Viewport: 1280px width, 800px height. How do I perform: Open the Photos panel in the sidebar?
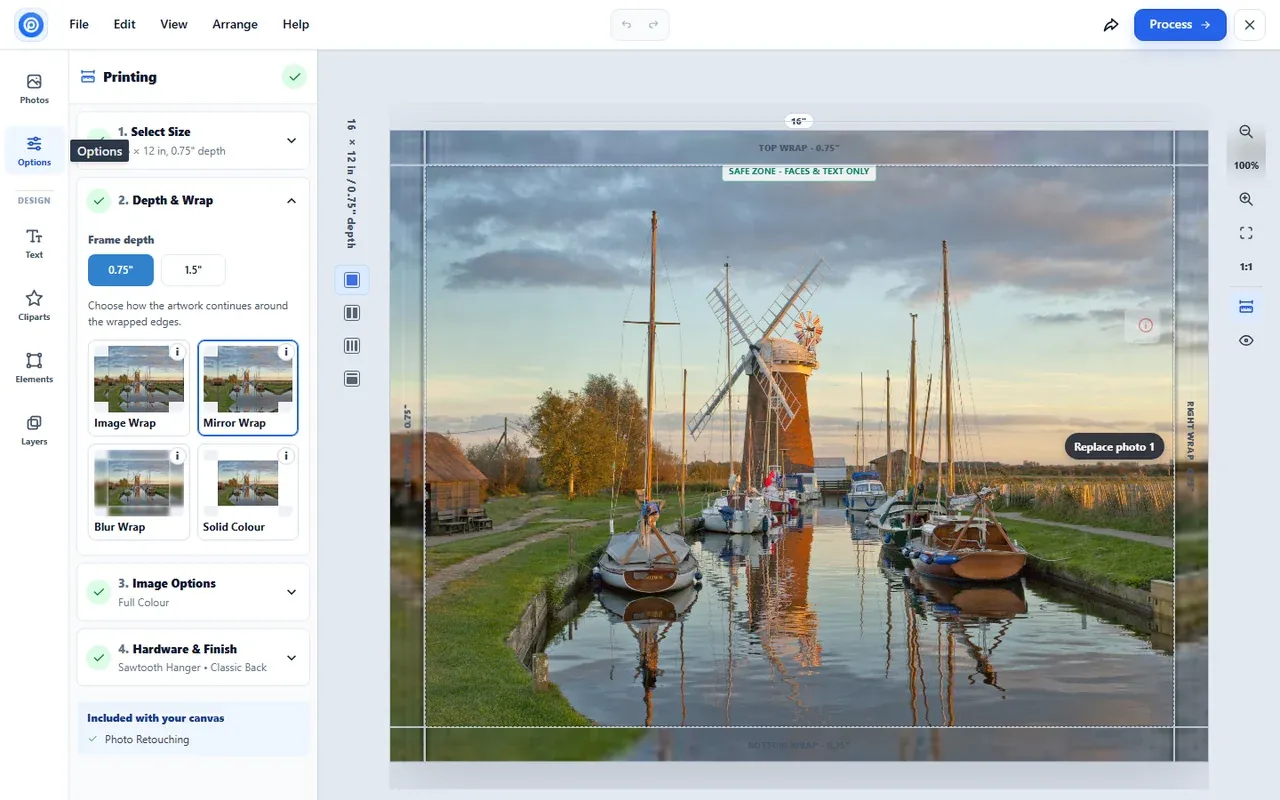pos(34,88)
